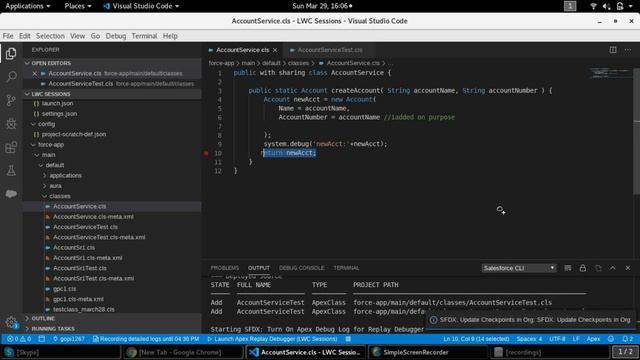Collapse the config folder
Screen dimensions: 640x360
point(46,124)
